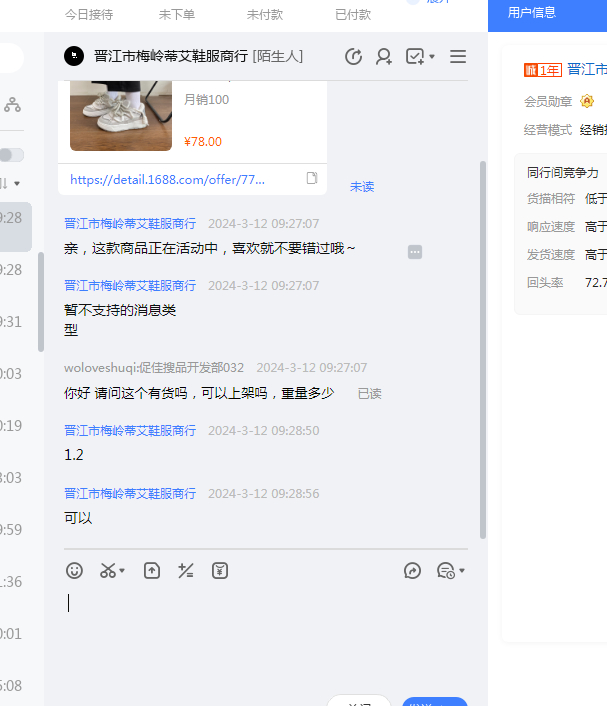This screenshot has height=706, width=607.
Task: Click the message text input field
Action: (266, 639)
